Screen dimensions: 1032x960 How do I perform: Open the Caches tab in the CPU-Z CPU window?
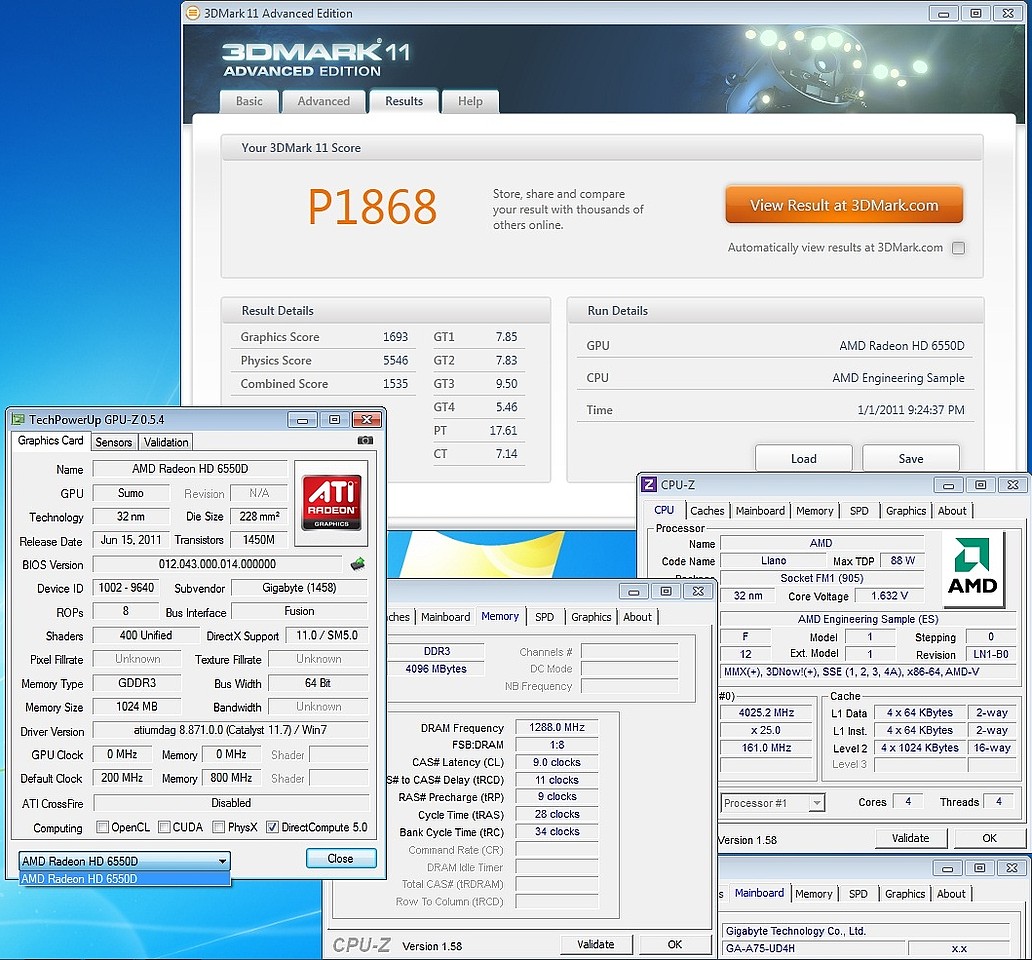point(707,511)
